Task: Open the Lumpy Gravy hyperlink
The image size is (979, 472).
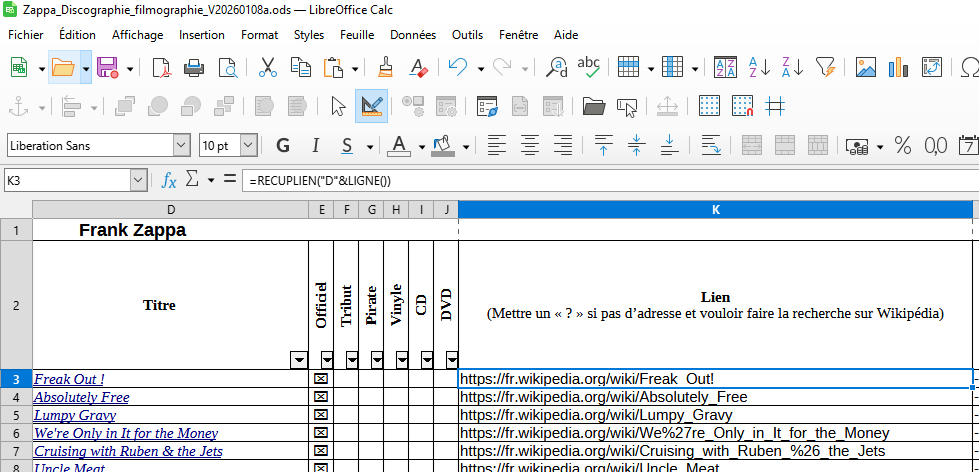Action: 74,415
